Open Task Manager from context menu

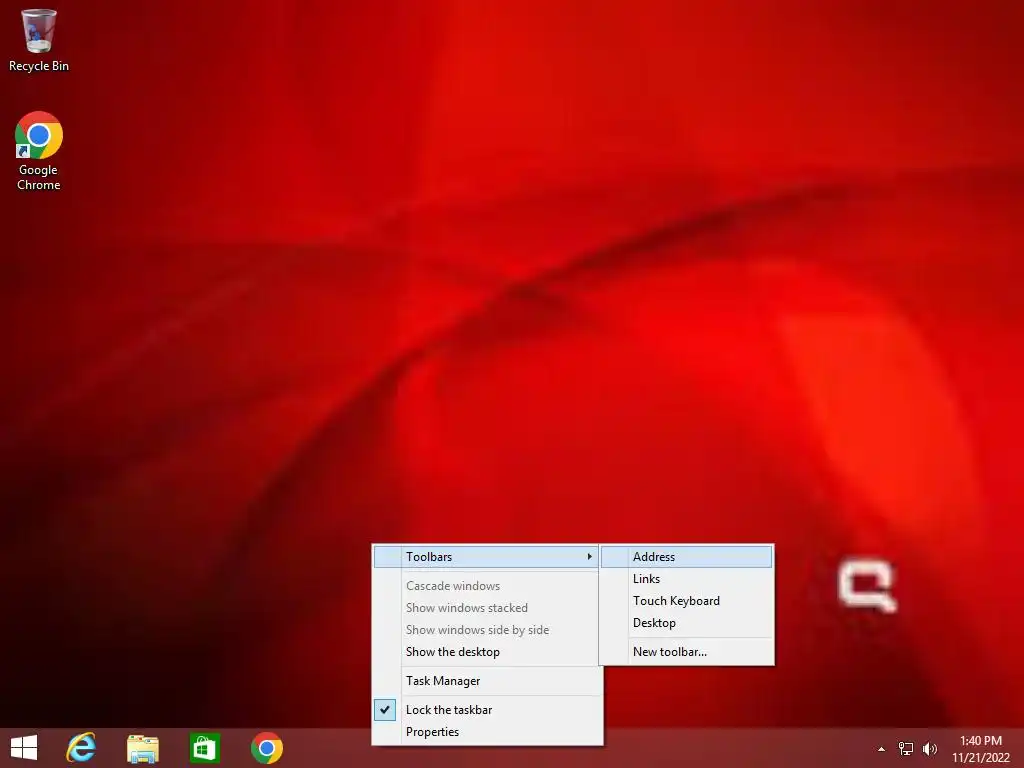click(487, 680)
